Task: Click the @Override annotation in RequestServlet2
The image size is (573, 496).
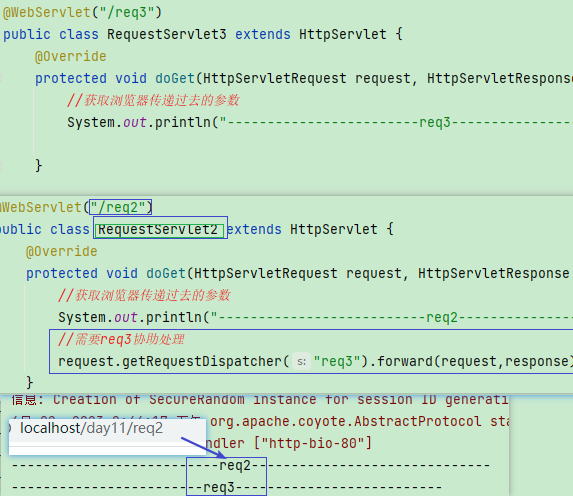Action: (62, 251)
